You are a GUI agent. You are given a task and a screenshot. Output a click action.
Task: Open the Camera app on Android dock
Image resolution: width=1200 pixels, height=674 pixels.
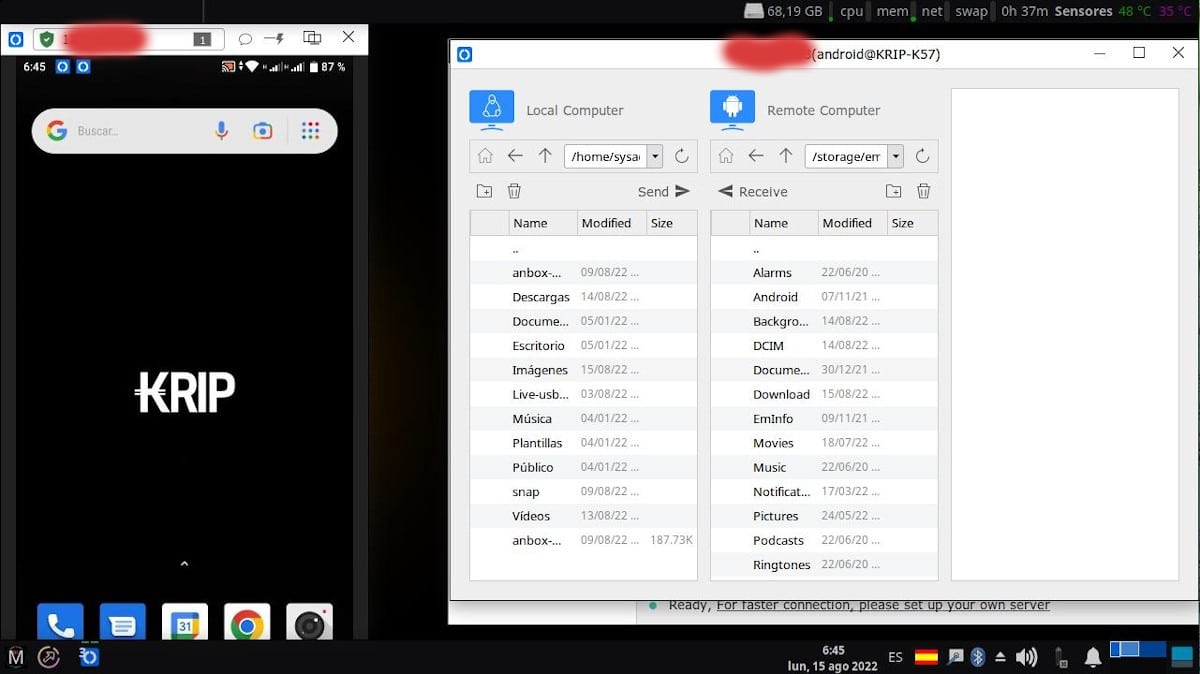coord(309,622)
